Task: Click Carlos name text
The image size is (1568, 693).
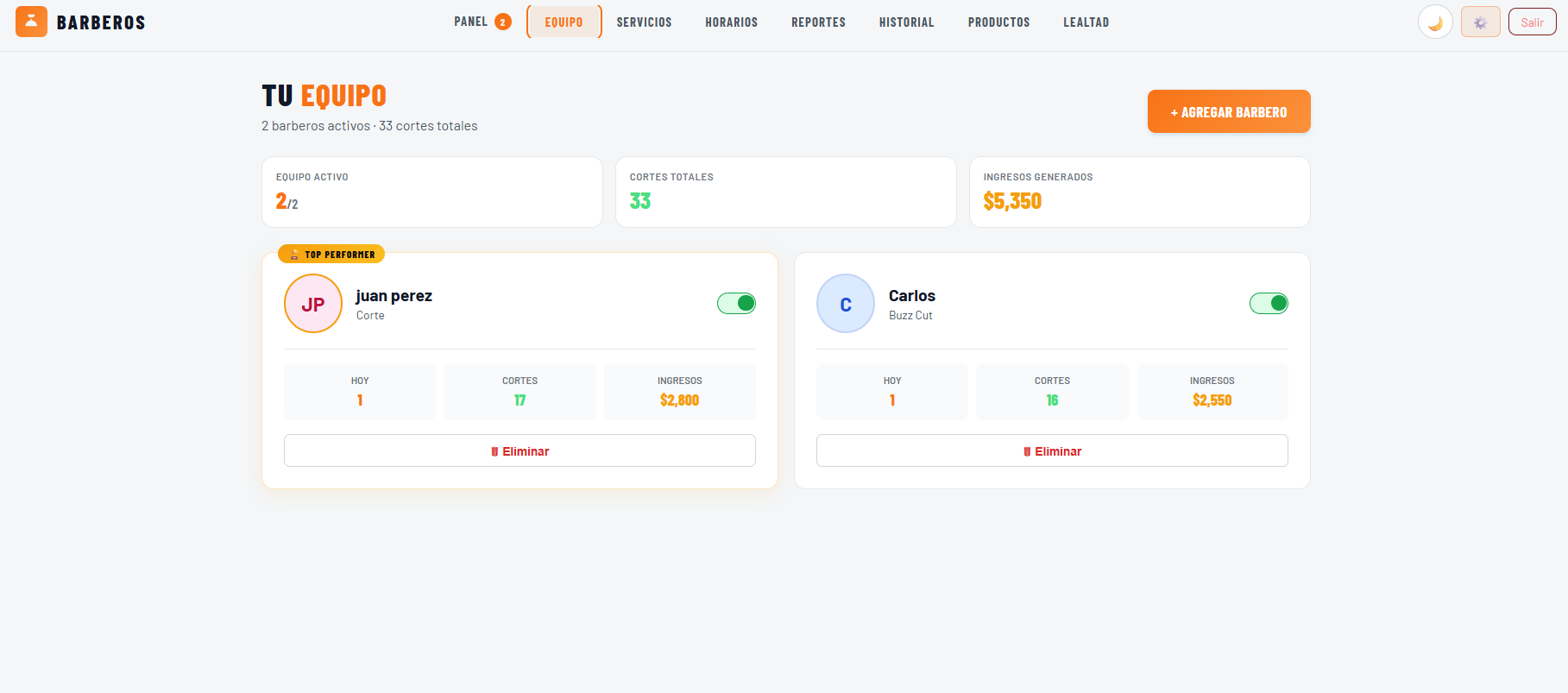Action: click(912, 296)
